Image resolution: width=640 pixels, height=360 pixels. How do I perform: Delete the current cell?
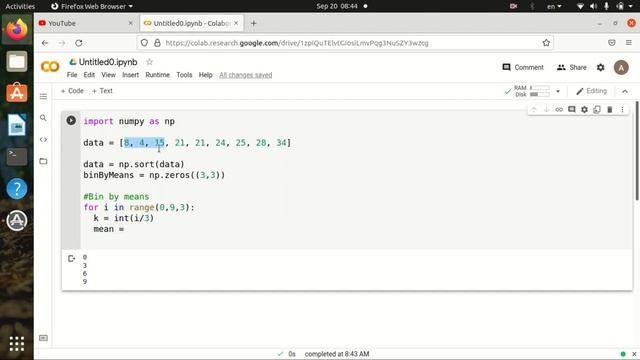tap(610, 109)
